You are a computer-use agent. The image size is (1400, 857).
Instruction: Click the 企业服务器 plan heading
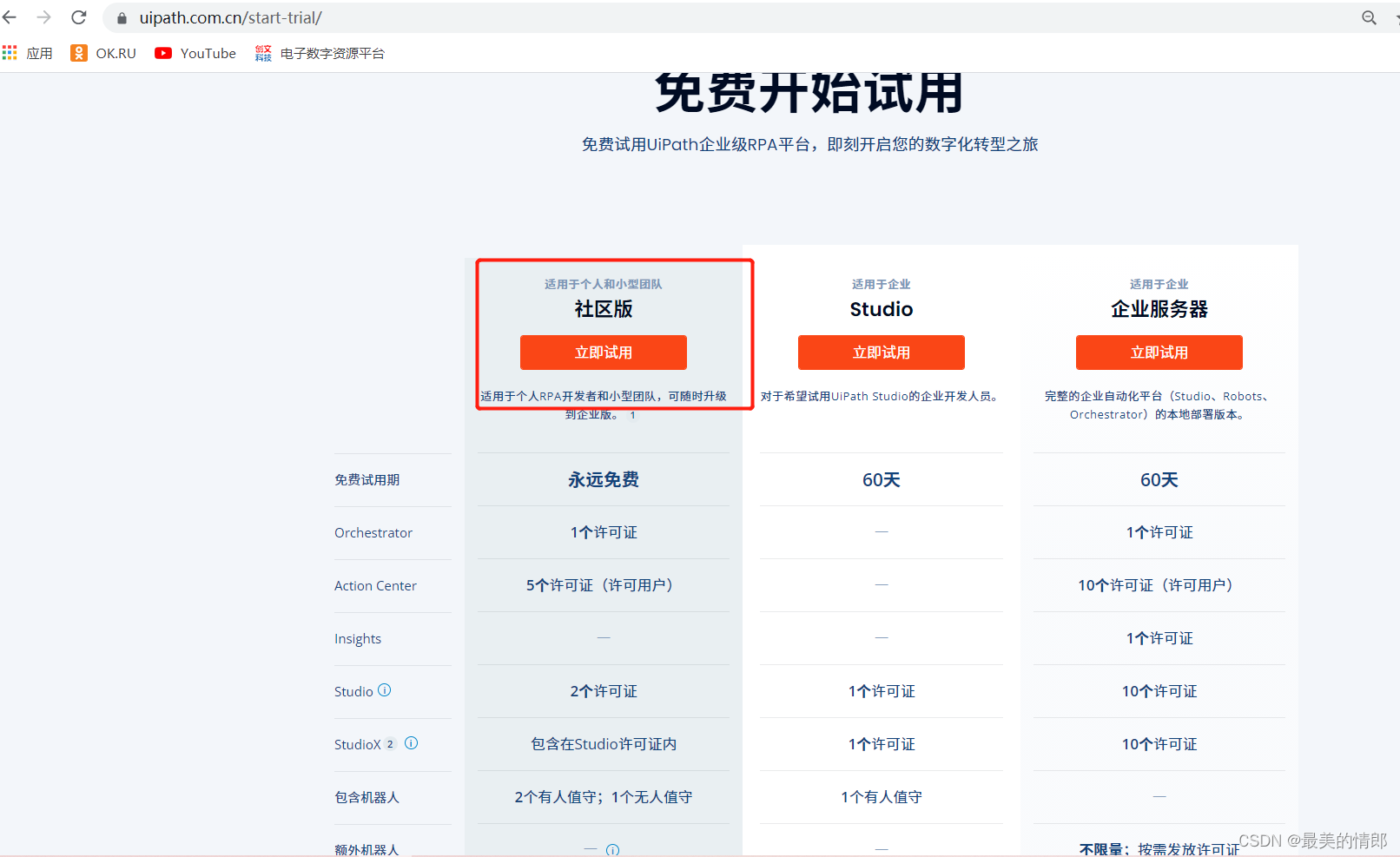tap(1159, 309)
